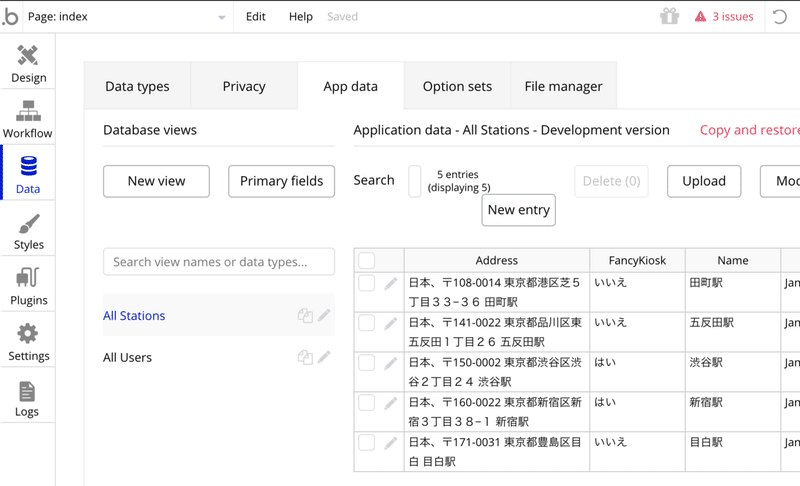Screen dimensions: 800x486
Task: Toggle the select-all header checkbox
Action: point(366,261)
